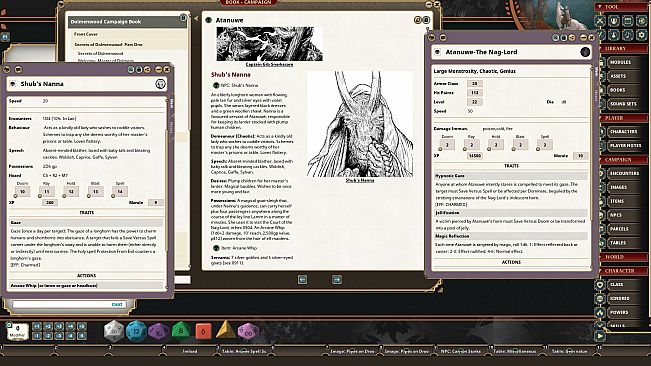Expand Secrets of Dolmenwood - Part One chapter
The height and width of the screenshot is (366, 651).
pyautogui.click(x=108, y=44)
